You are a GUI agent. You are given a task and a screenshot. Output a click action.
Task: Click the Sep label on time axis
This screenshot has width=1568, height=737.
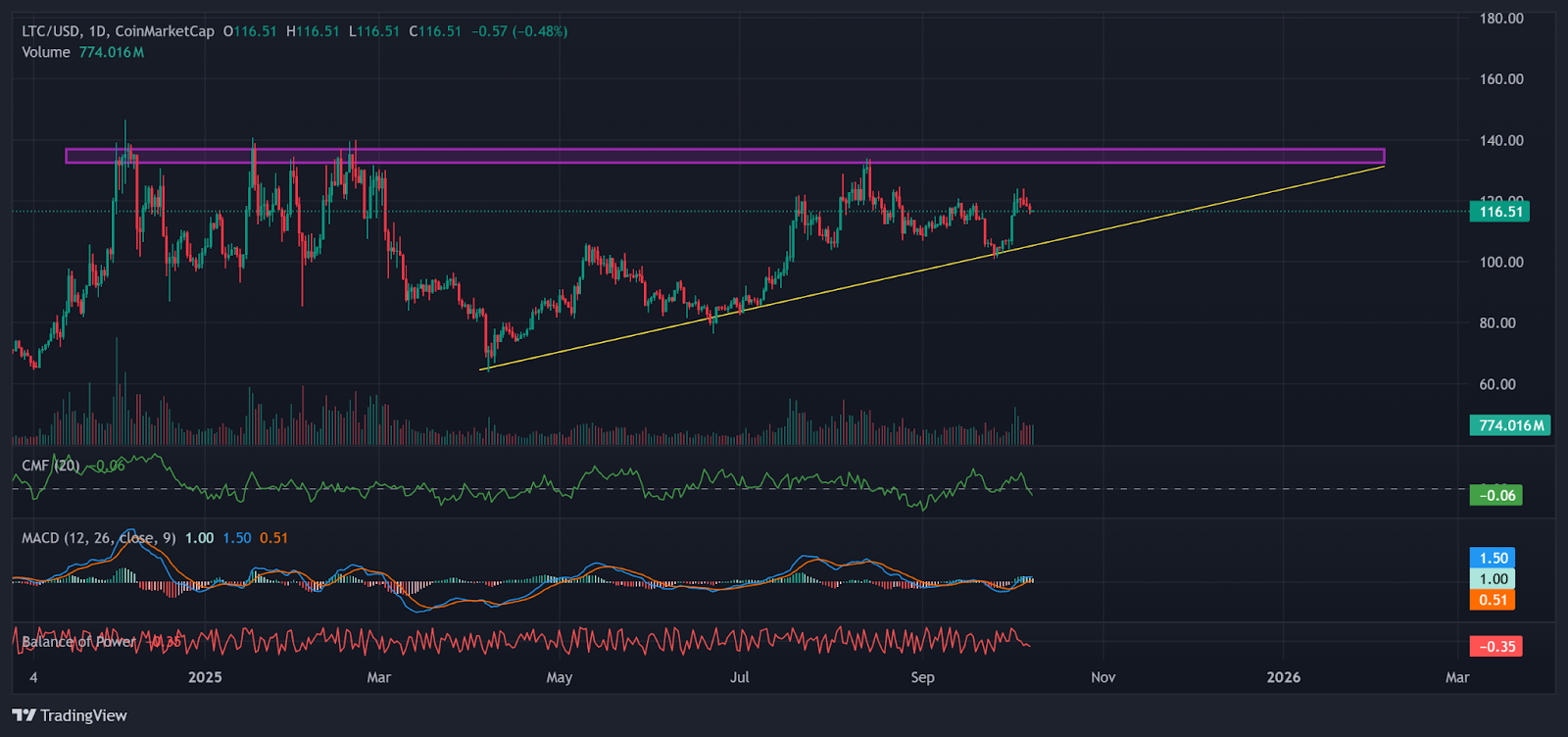tap(922, 677)
